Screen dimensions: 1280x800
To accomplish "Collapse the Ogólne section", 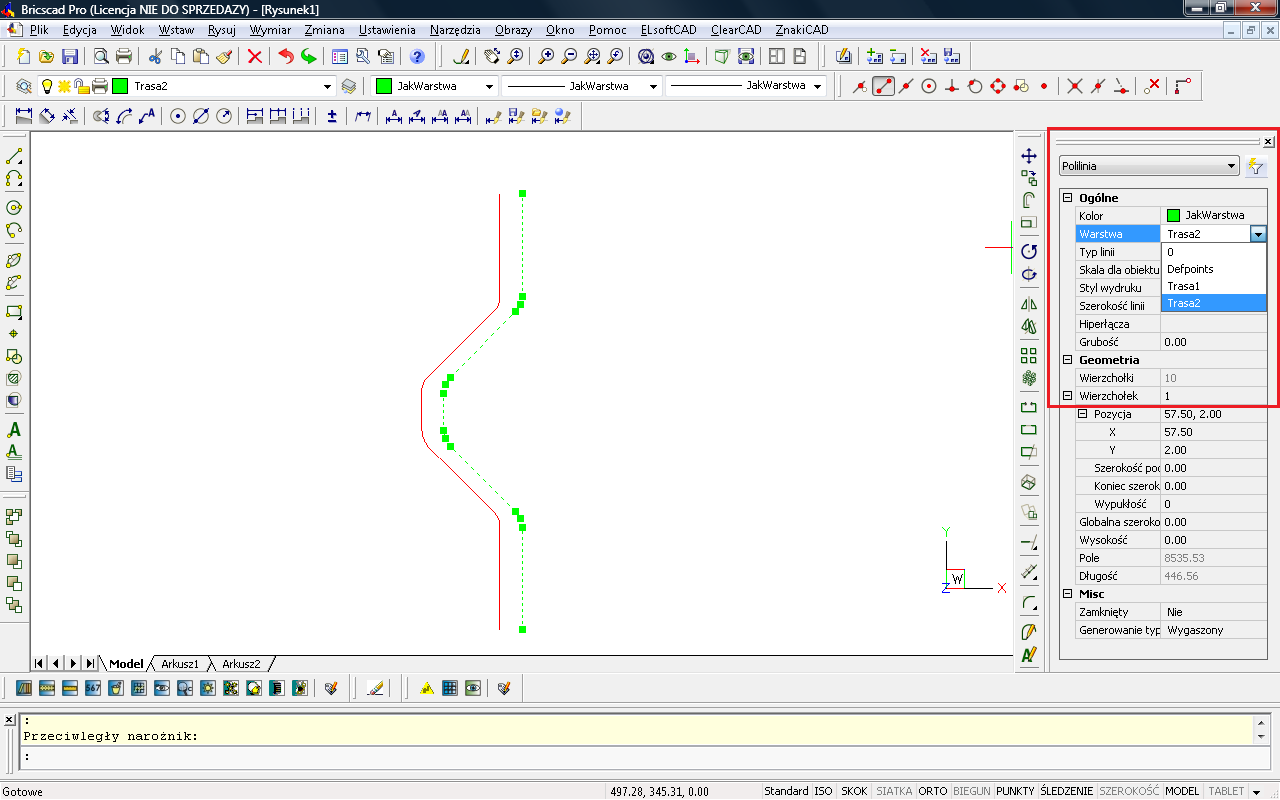I will (x=1067, y=198).
